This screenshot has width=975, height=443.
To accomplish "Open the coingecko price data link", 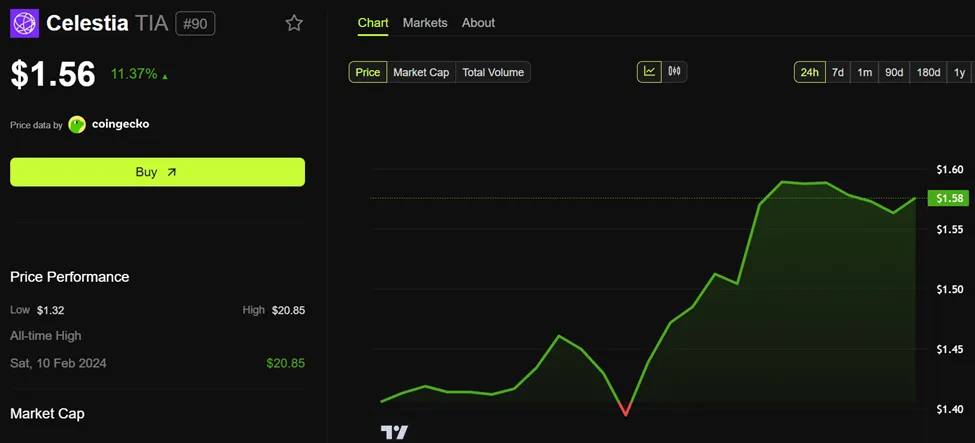I will (120, 124).
